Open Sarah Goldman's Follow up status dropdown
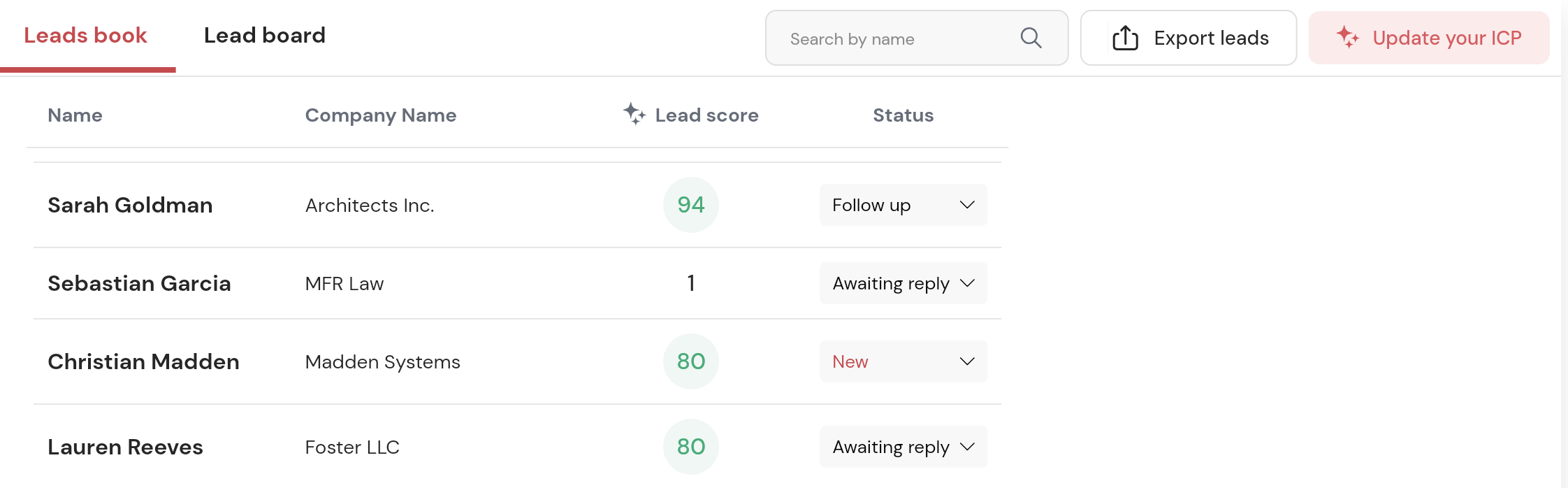The height and width of the screenshot is (488, 1568). point(903,205)
